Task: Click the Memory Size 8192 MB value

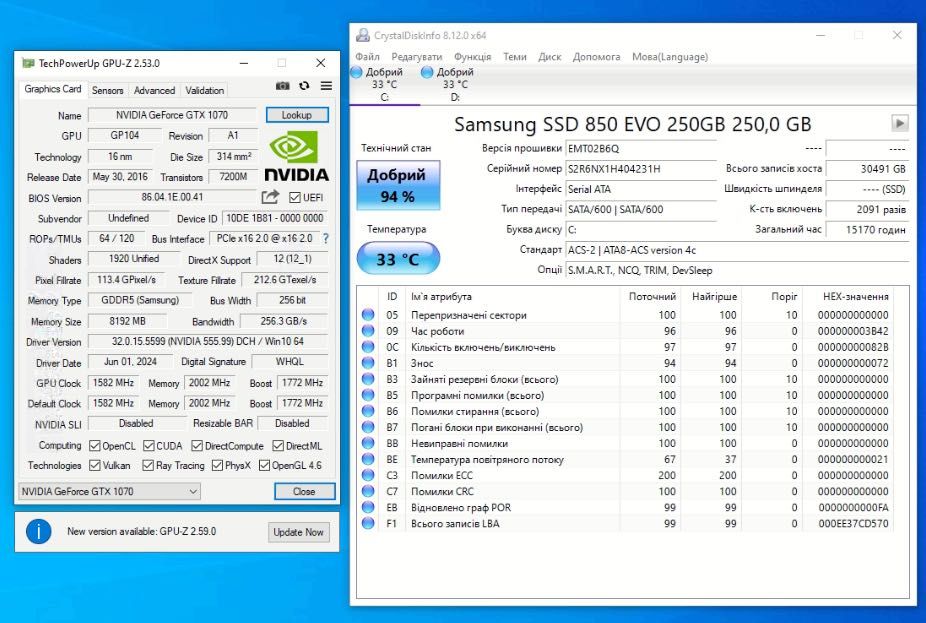Action: click(x=127, y=321)
